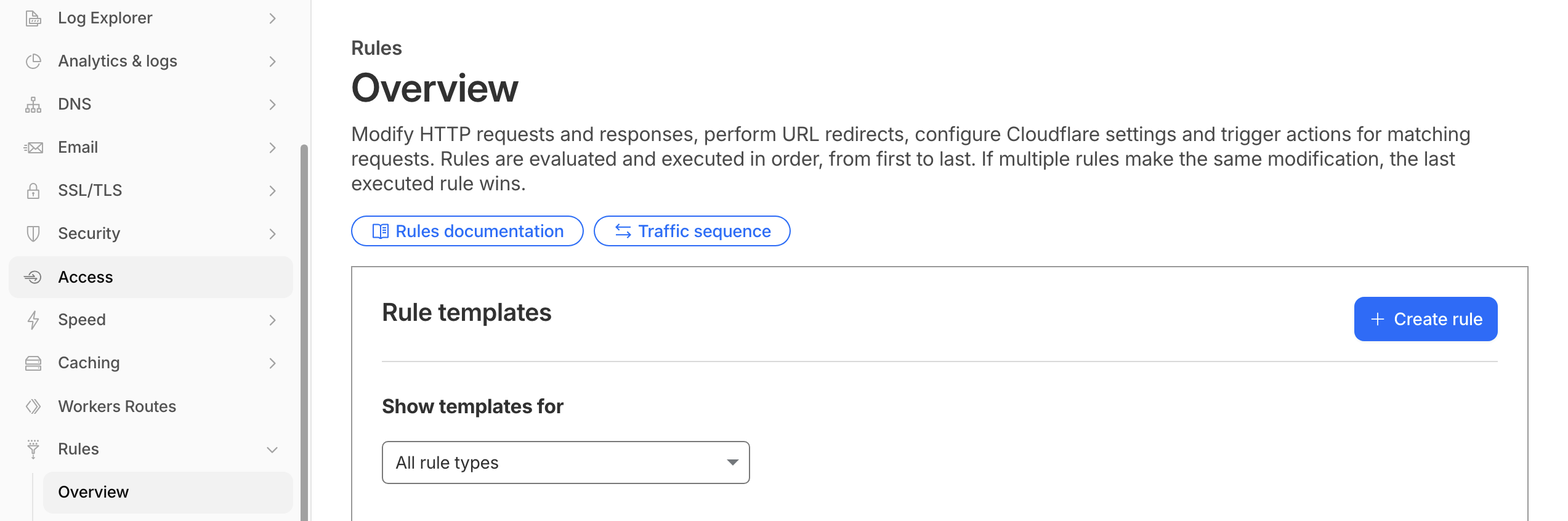Click the Rules funnel icon

point(33,450)
